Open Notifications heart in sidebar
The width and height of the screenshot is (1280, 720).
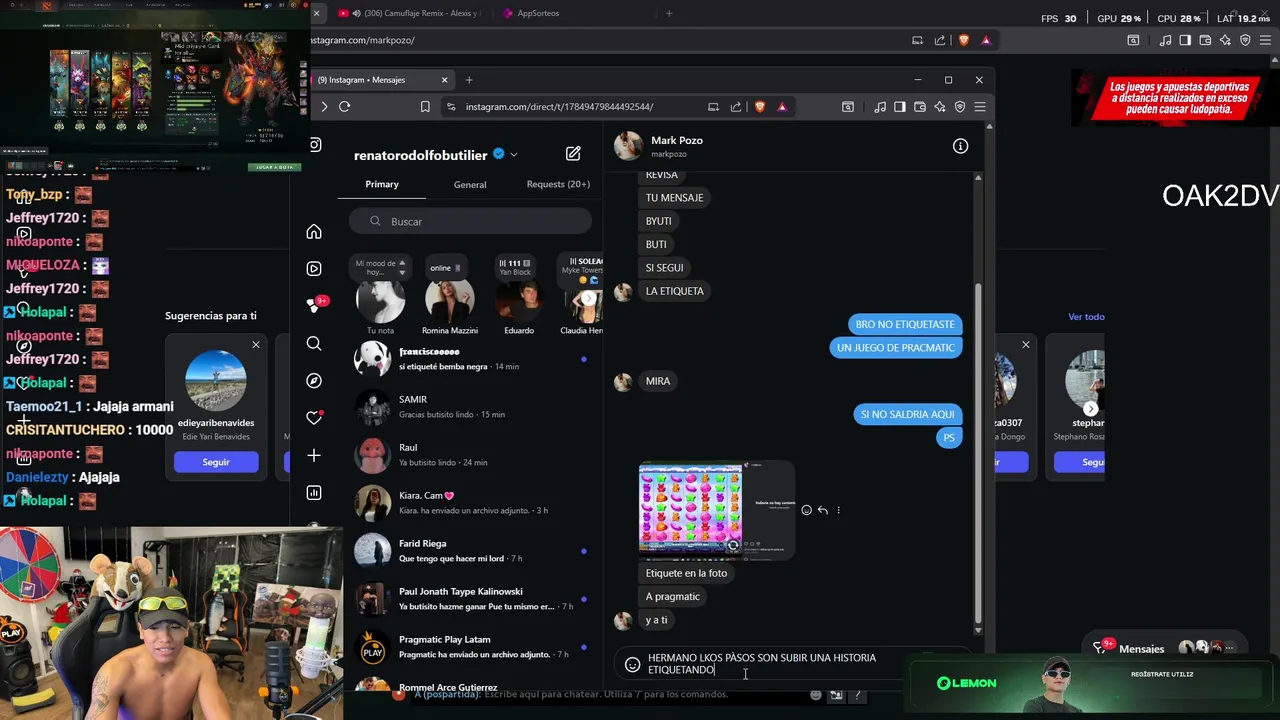(314, 418)
